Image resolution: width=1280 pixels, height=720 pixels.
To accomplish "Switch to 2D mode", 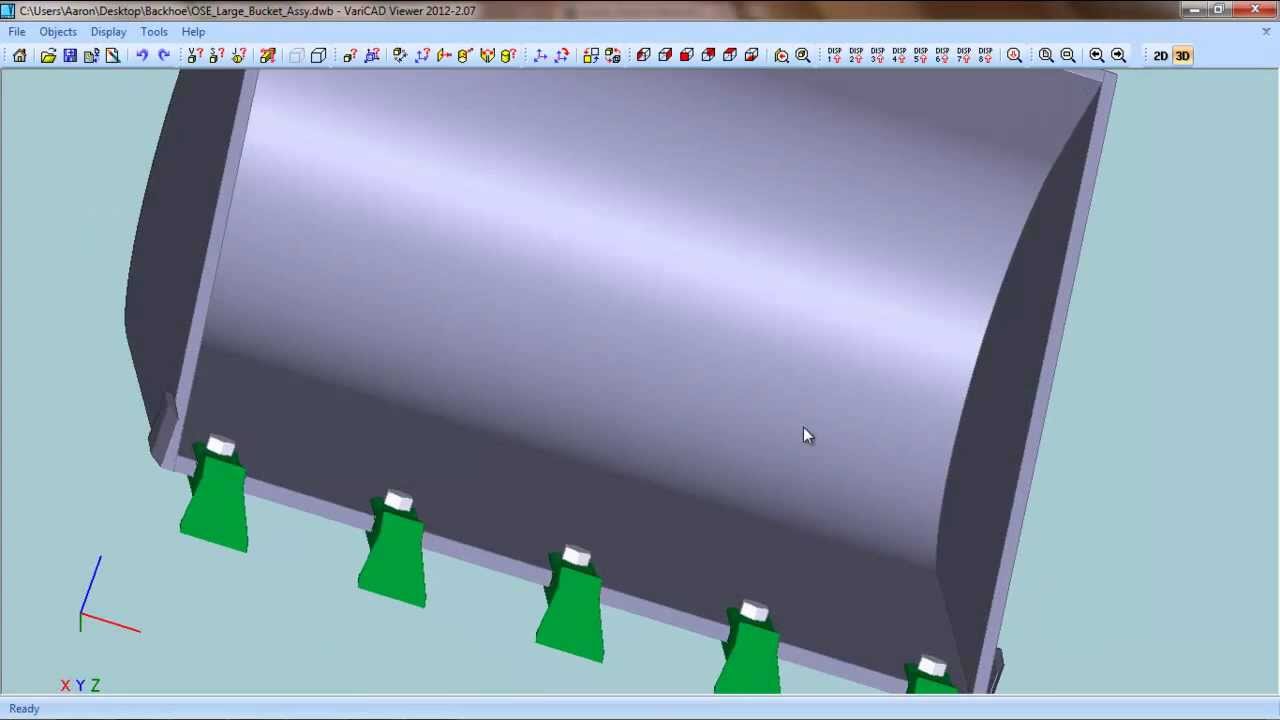I will [x=1160, y=56].
